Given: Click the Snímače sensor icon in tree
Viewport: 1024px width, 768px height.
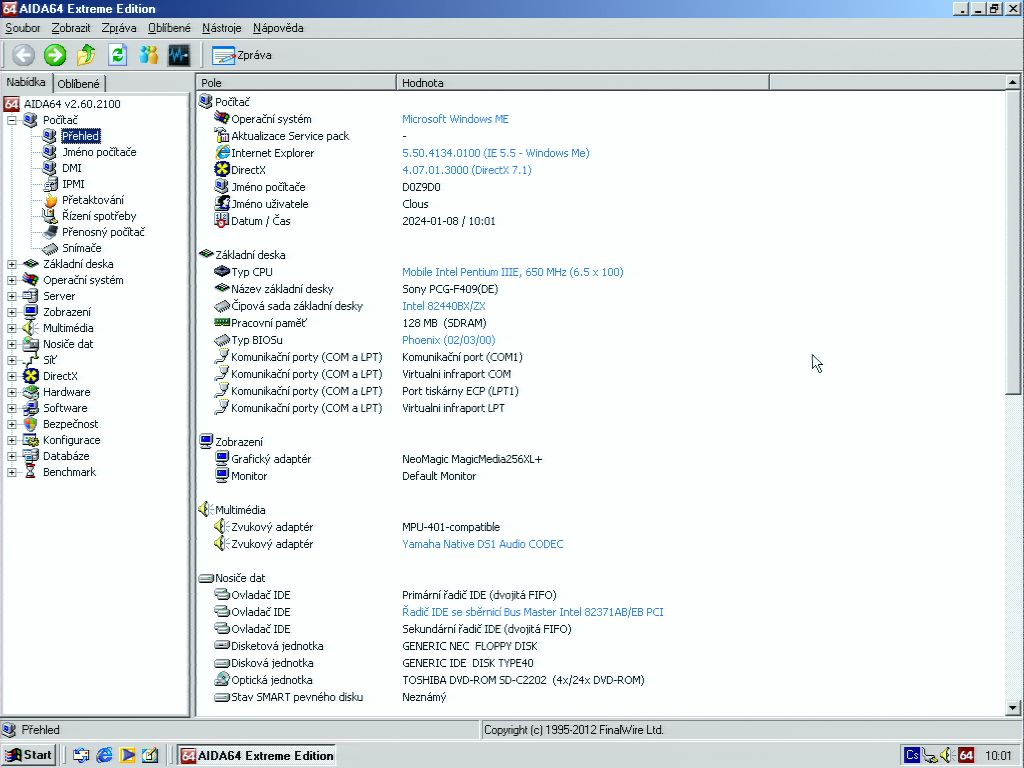Looking at the screenshot, I should pyautogui.click(x=50, y=248).
